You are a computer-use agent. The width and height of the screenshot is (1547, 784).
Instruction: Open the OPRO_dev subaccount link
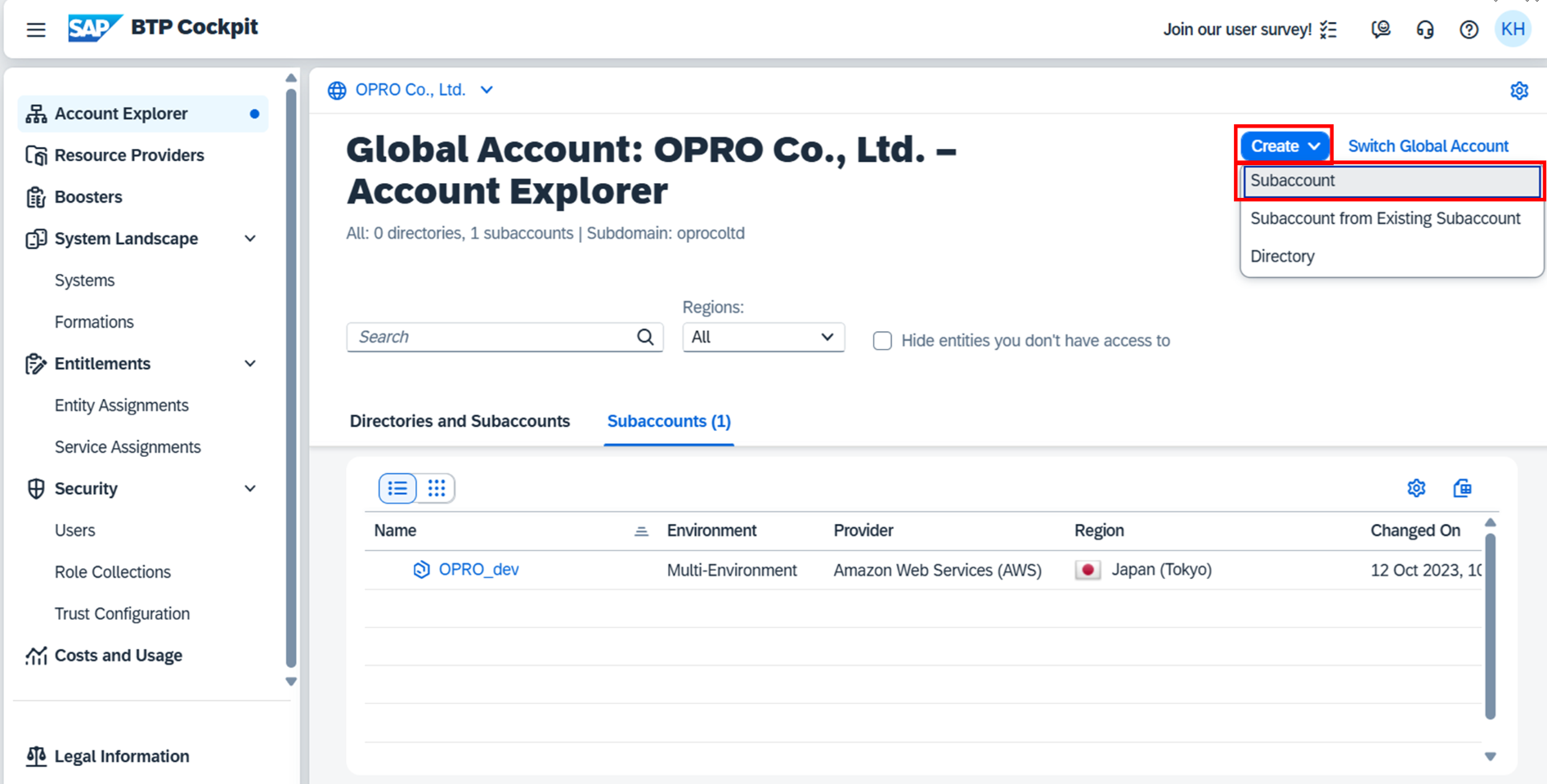478,570
